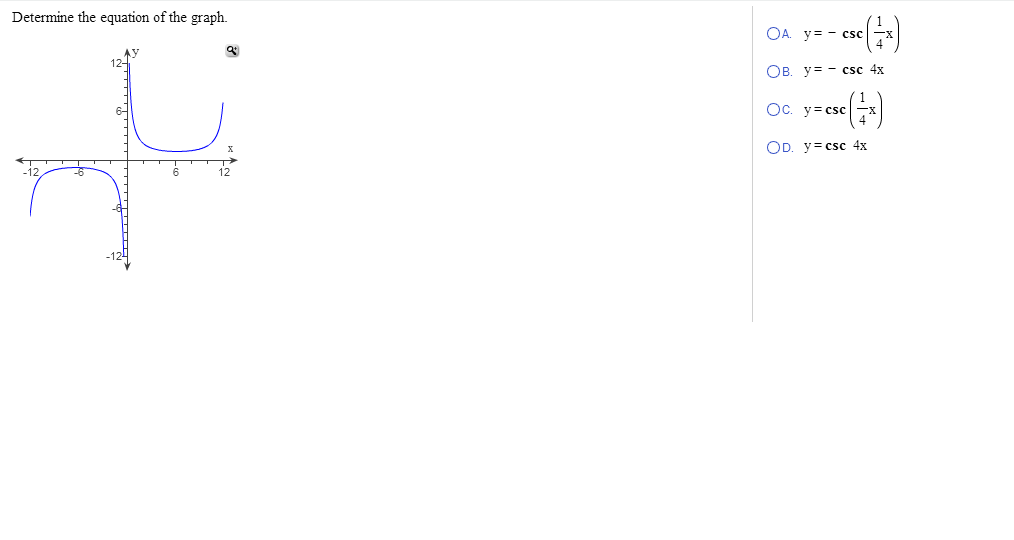
Task: Click the y axis letter label
Action: click(136, 52)
